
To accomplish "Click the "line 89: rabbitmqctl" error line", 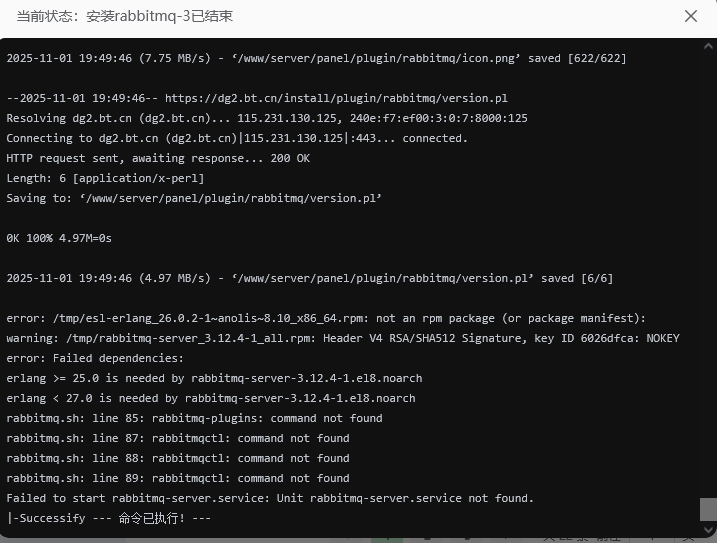I will tap(178, 478).
